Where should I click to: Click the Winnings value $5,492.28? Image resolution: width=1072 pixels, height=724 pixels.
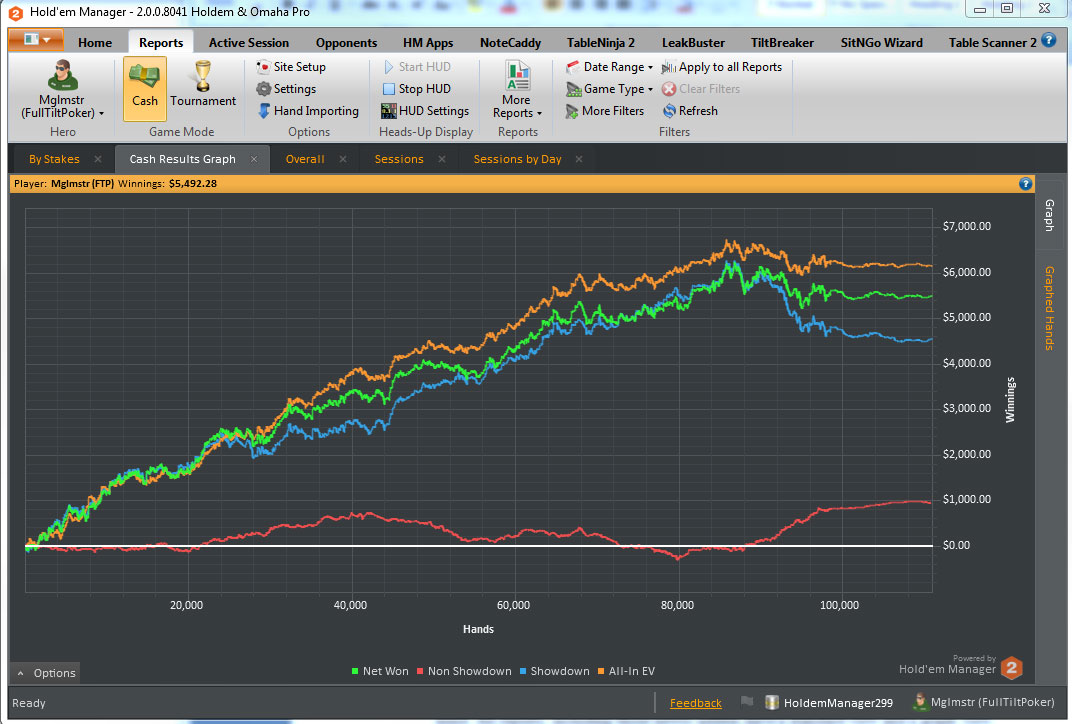(x=193, y=183)
